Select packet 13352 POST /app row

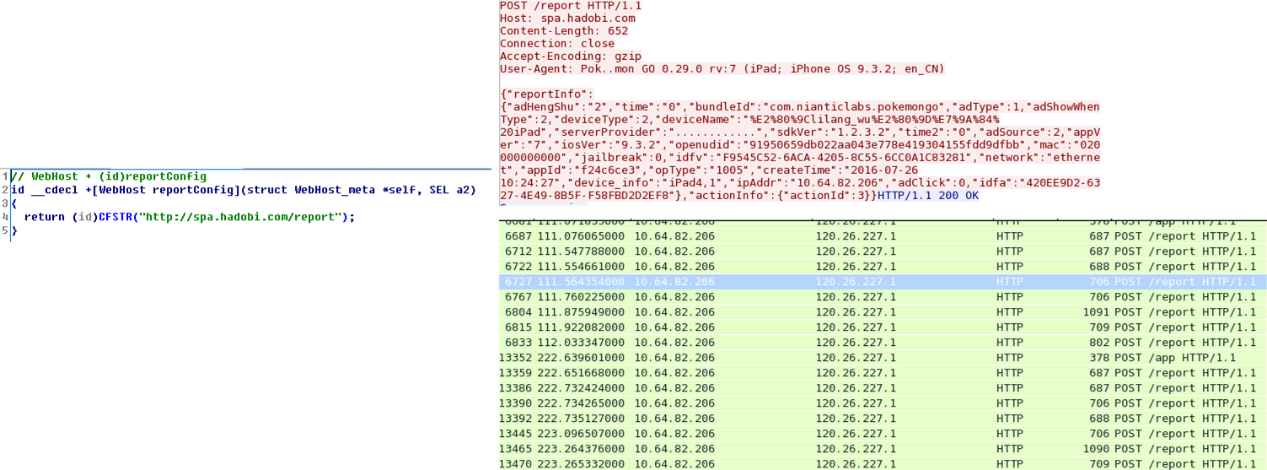coord(880,357)
